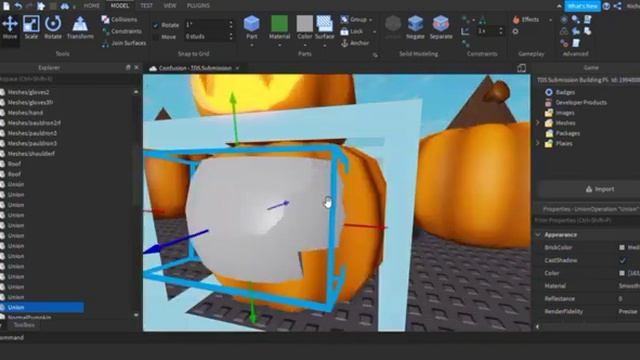Click the constraint details axis icon
The width and height of the screenshot is (640, 360).
click(465, 31)
